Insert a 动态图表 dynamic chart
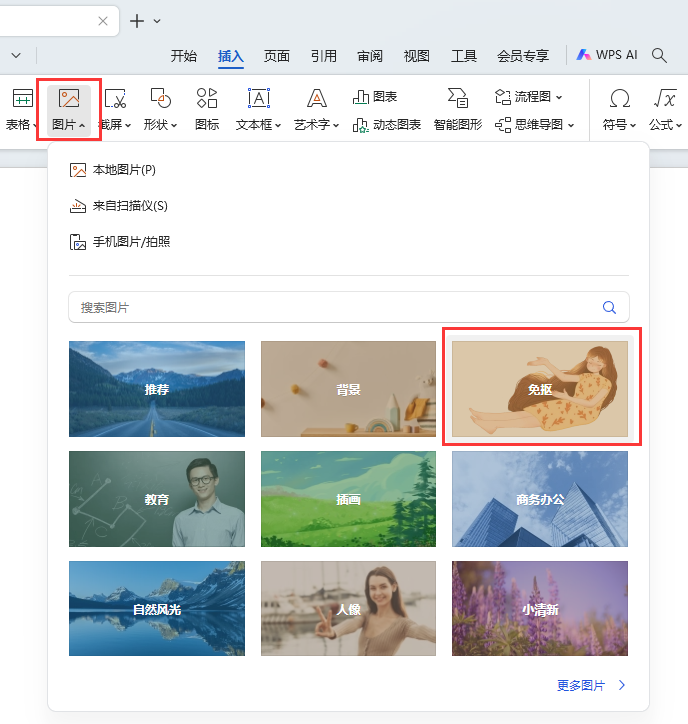Viewport: 688px width, 724px height. [387, 125]
